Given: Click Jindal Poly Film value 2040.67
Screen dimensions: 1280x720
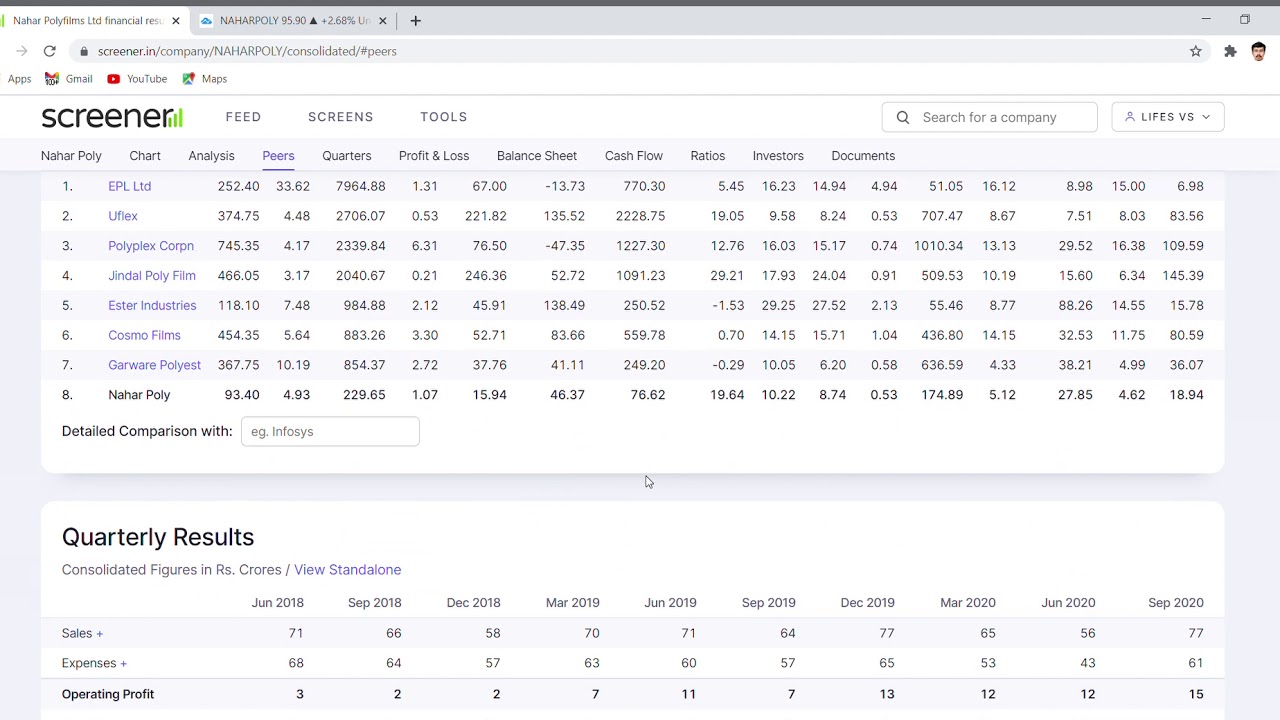Looking at the screenshot, I should point(360,276).
